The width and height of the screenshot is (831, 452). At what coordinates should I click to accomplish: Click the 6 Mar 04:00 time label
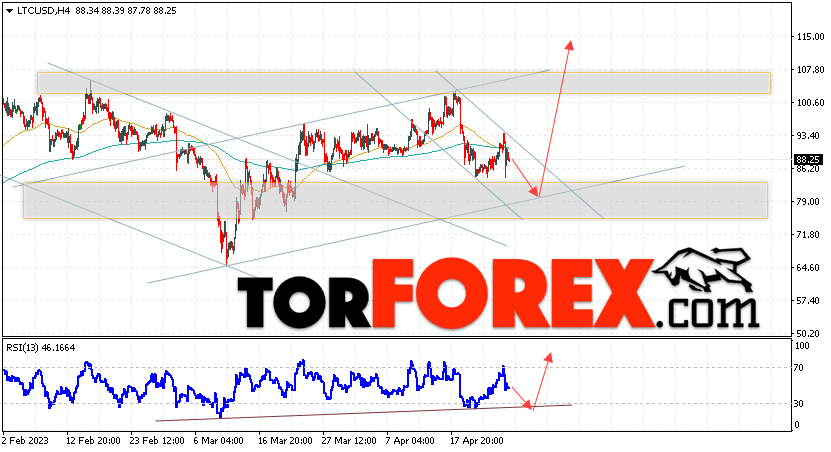point(218,441)
